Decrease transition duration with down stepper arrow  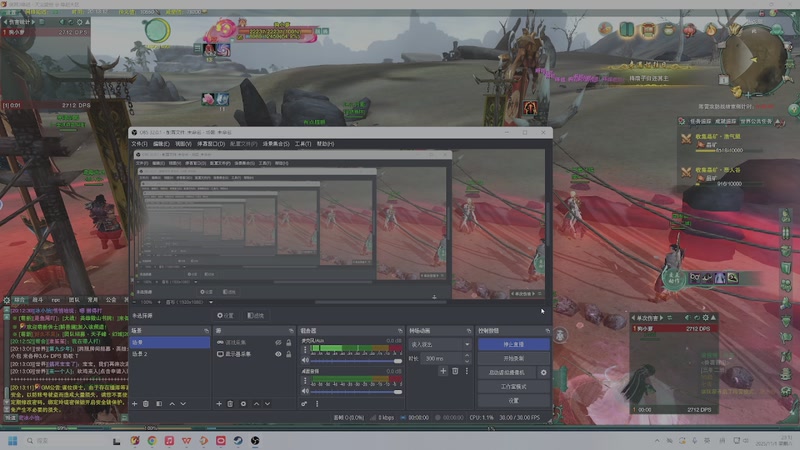click(x=466, y=361)
